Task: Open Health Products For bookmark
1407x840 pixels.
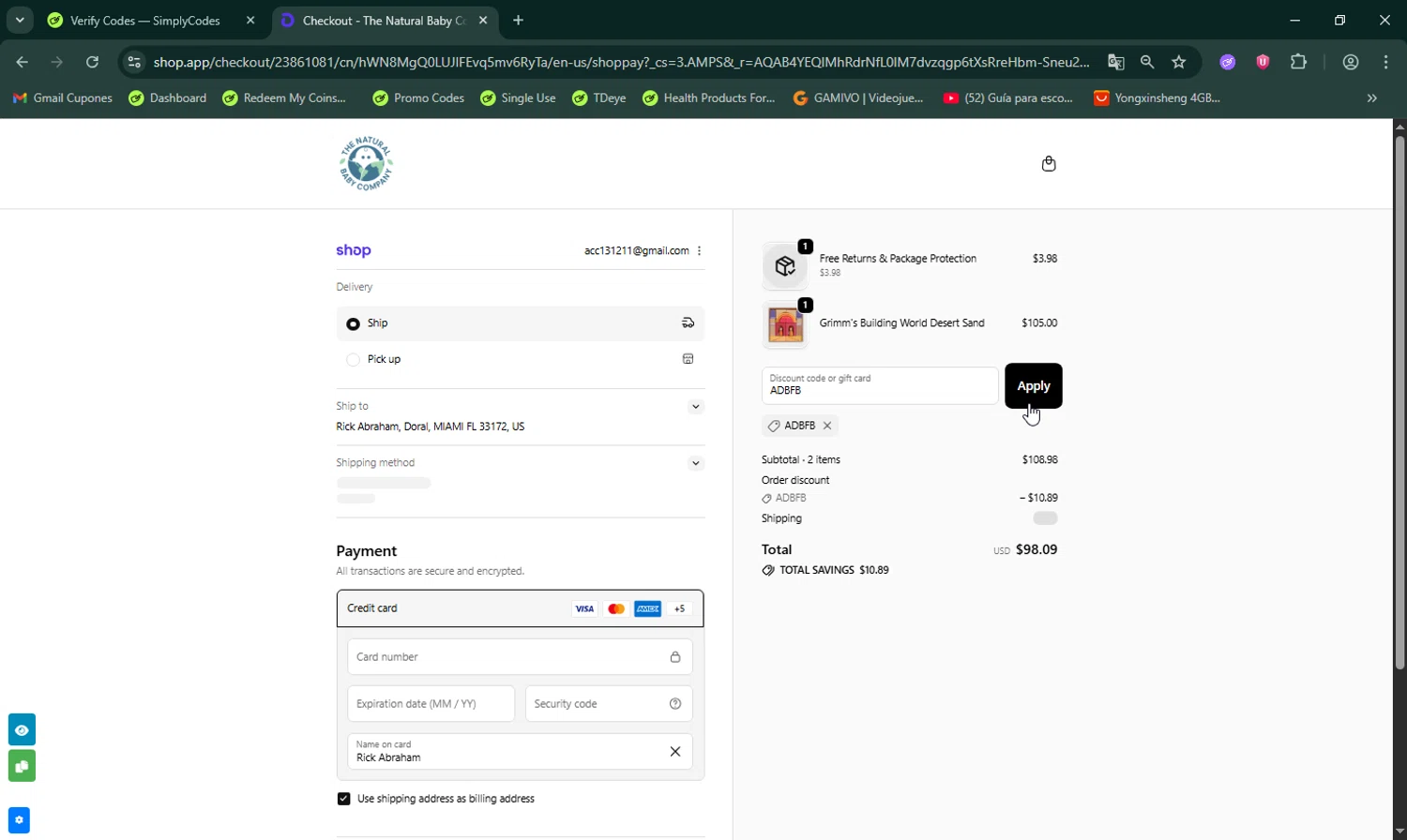Action: [709, 97]
